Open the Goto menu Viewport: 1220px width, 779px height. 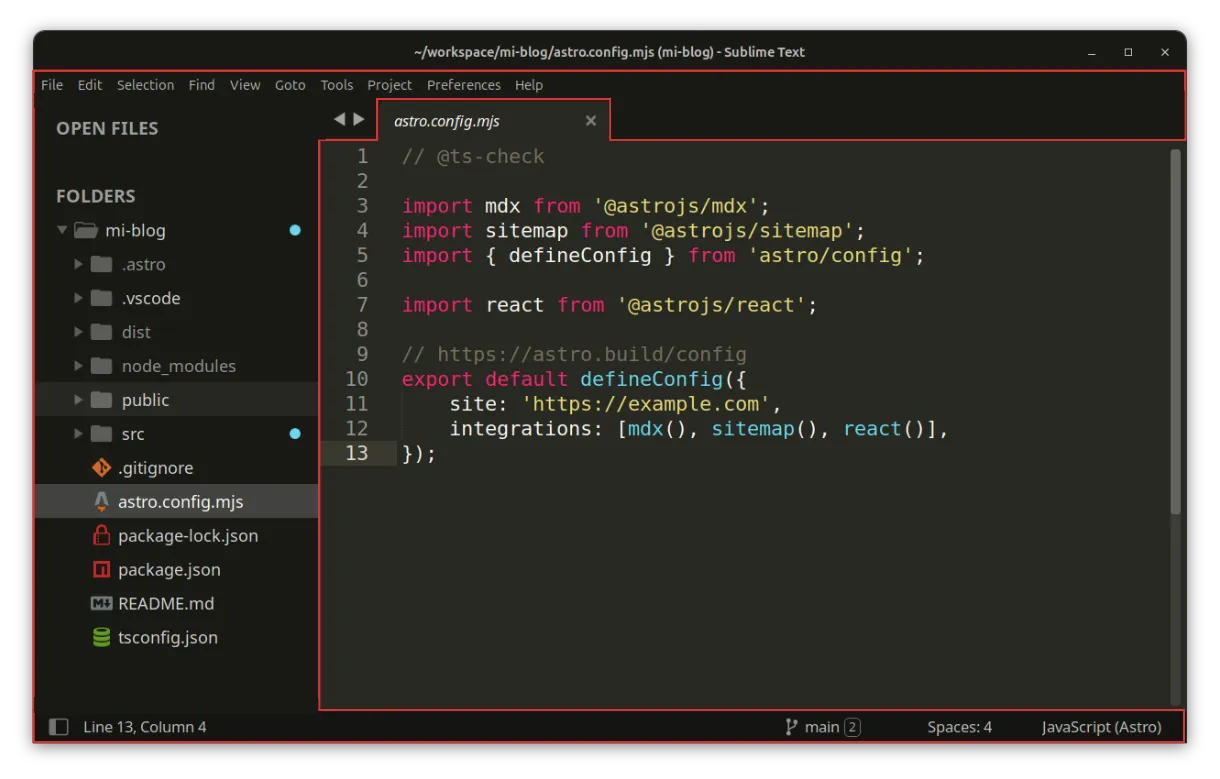(x=290, y=85)
